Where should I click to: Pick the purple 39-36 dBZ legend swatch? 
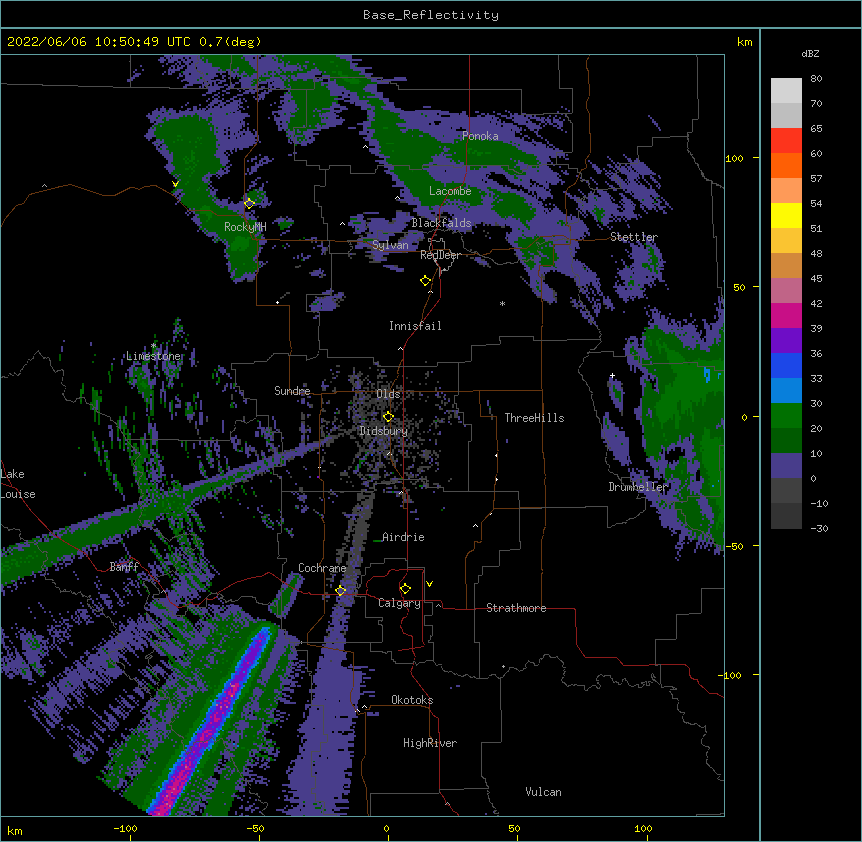click(786, 341)
